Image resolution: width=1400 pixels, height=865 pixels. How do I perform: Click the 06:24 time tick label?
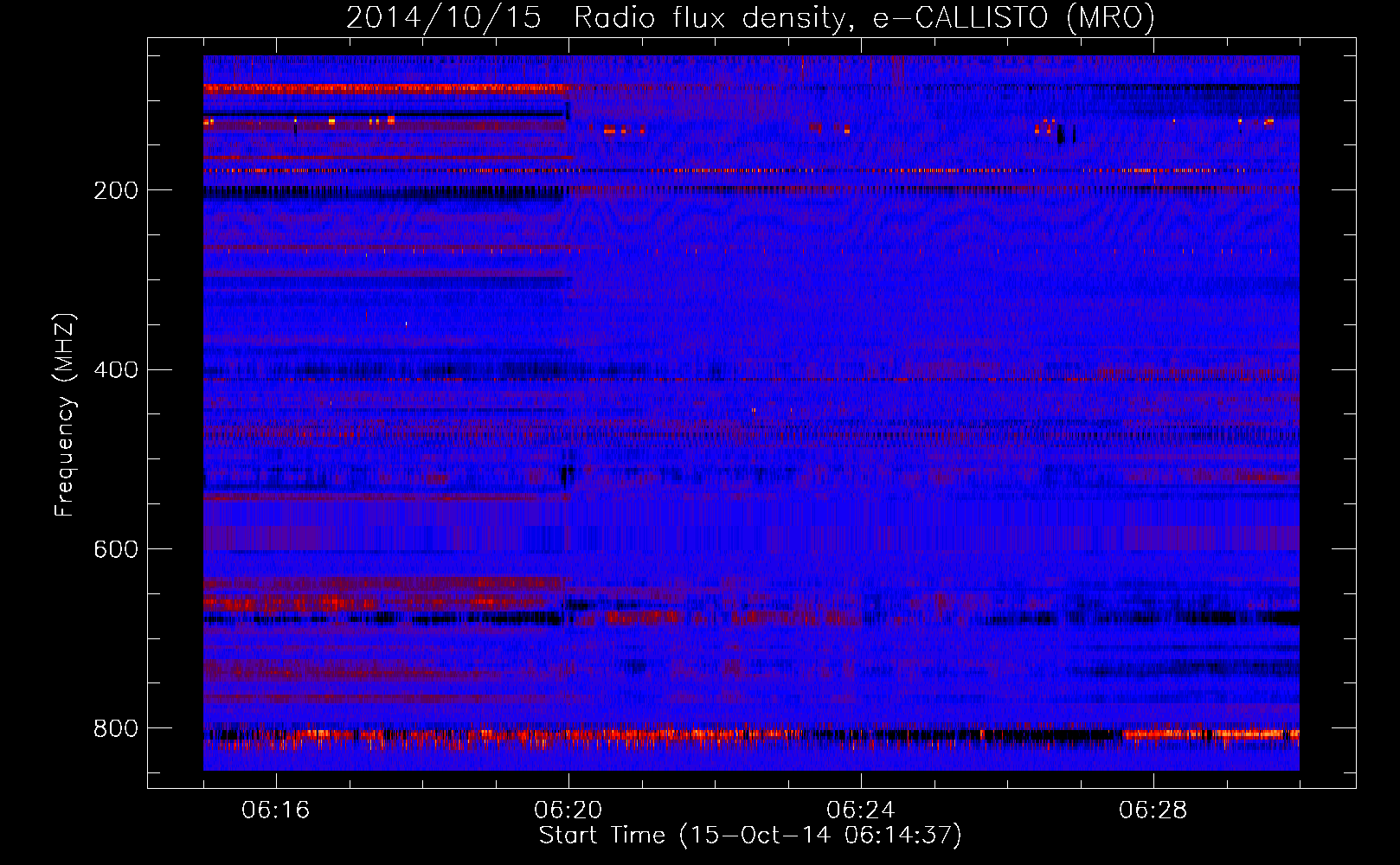861,811
